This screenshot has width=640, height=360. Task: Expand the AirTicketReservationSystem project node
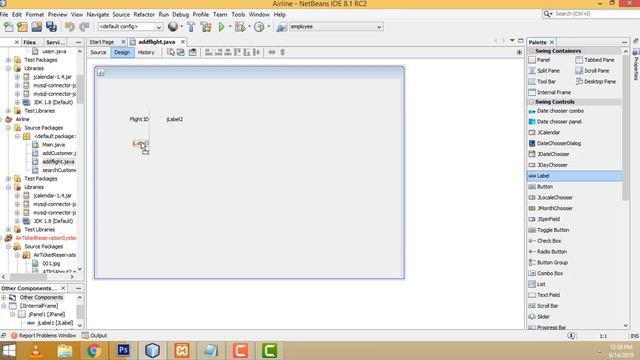(2, 238)
